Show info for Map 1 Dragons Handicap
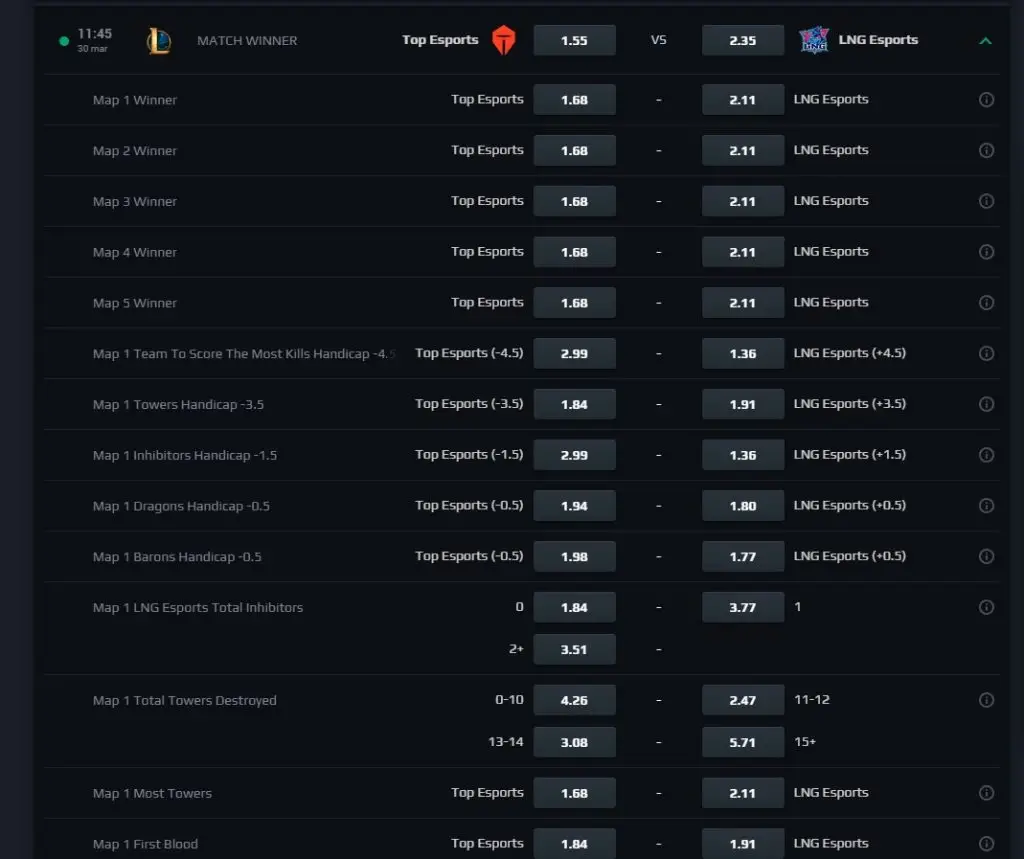Viewport: 1024px width, 859px height. click(x=986, y=506)
